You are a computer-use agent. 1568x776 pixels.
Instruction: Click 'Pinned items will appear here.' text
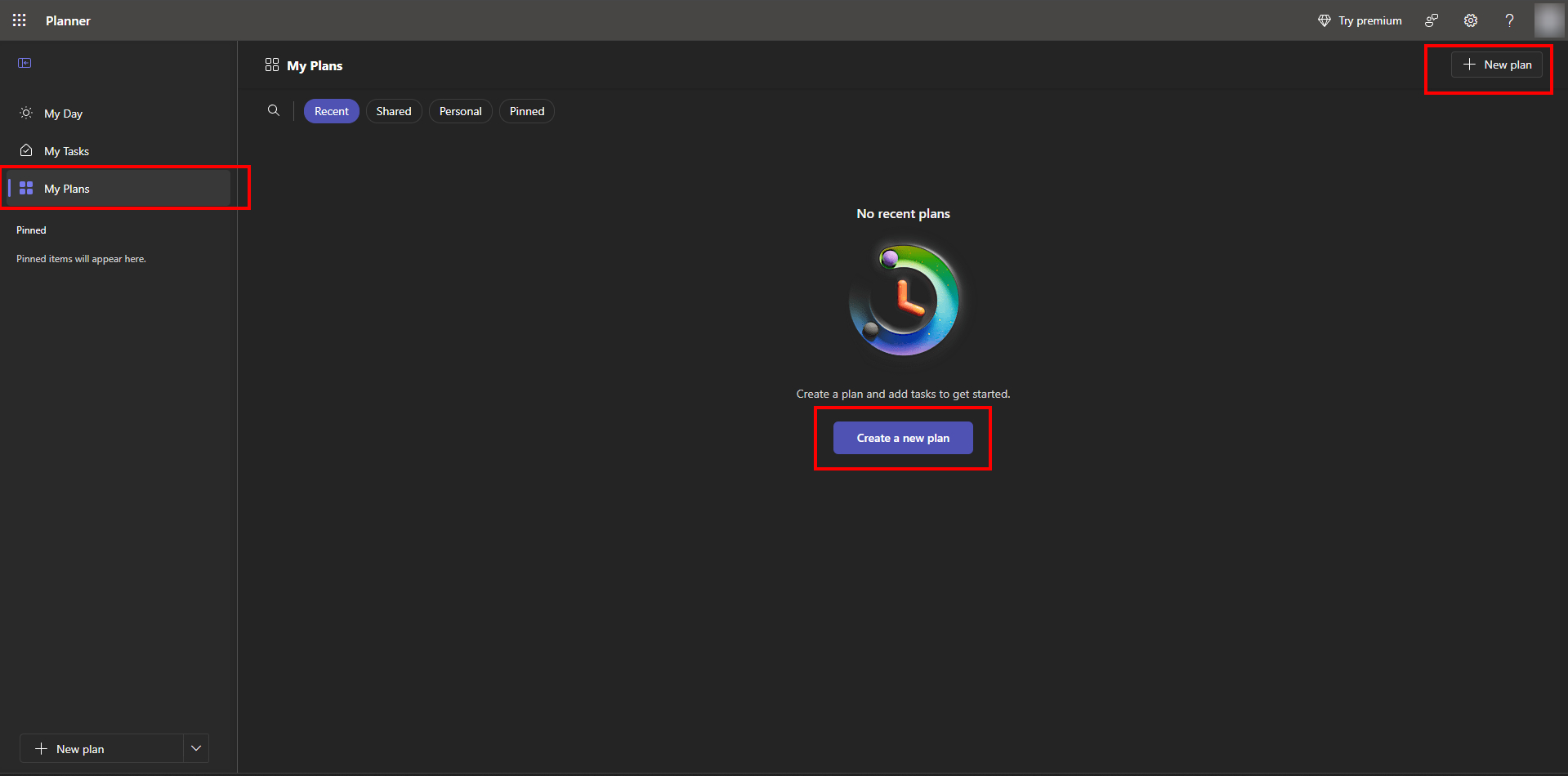pyautogui.click(x=81, y=259)
